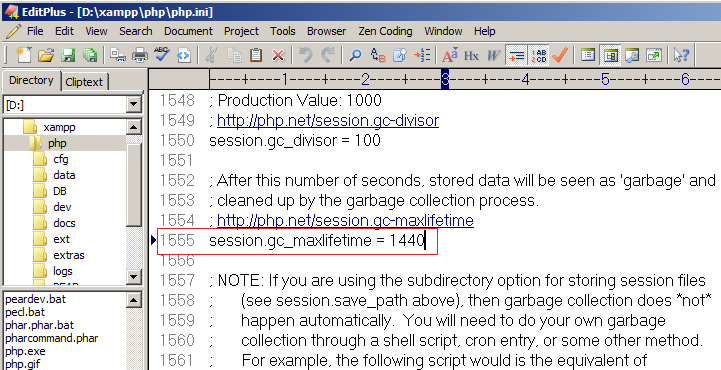Open the Hx Hex Viewer

pyautogui.click(x=471, y=56)
